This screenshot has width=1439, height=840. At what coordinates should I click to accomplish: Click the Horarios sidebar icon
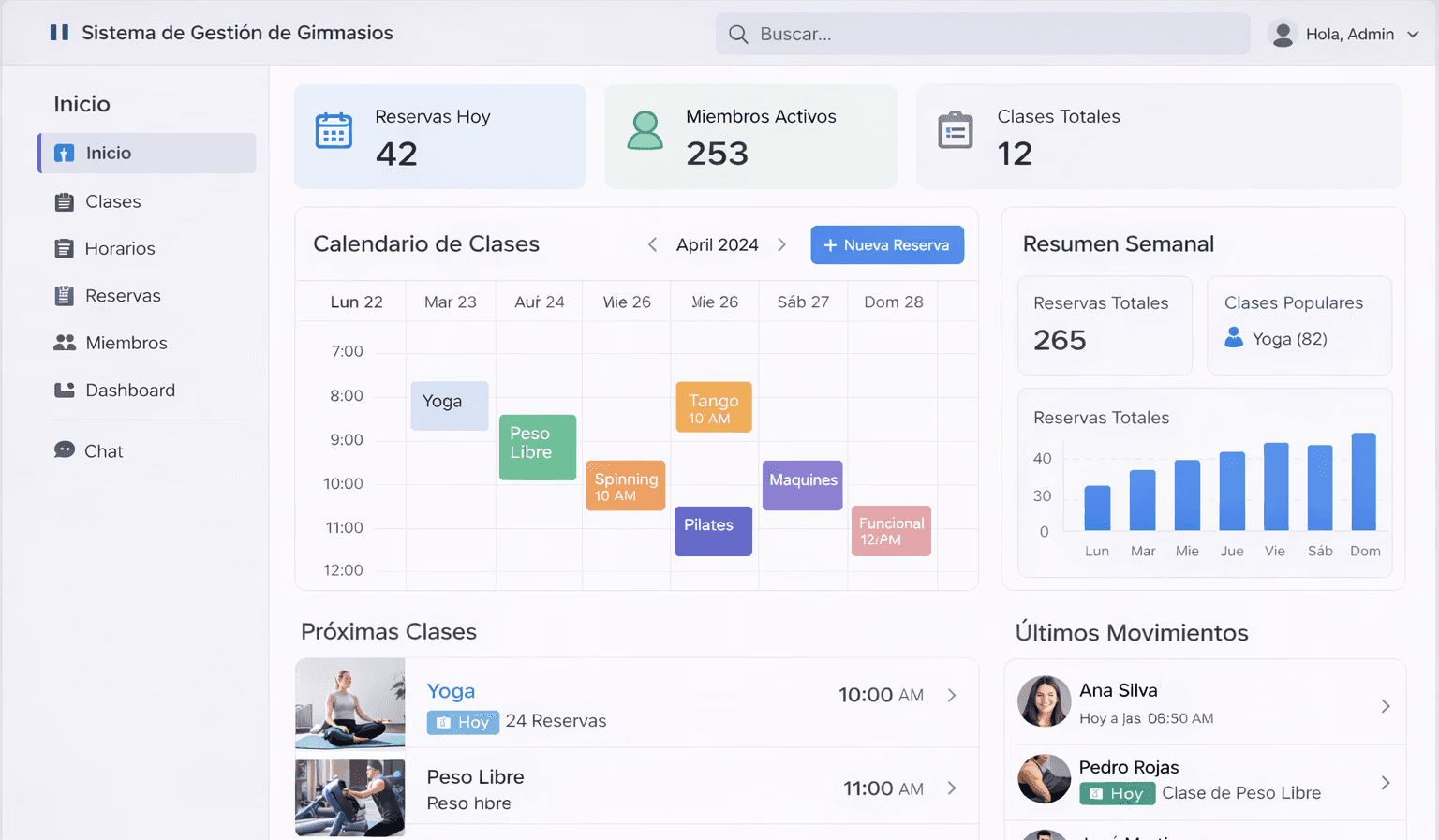pyautogui.click(x=64, y=249)
